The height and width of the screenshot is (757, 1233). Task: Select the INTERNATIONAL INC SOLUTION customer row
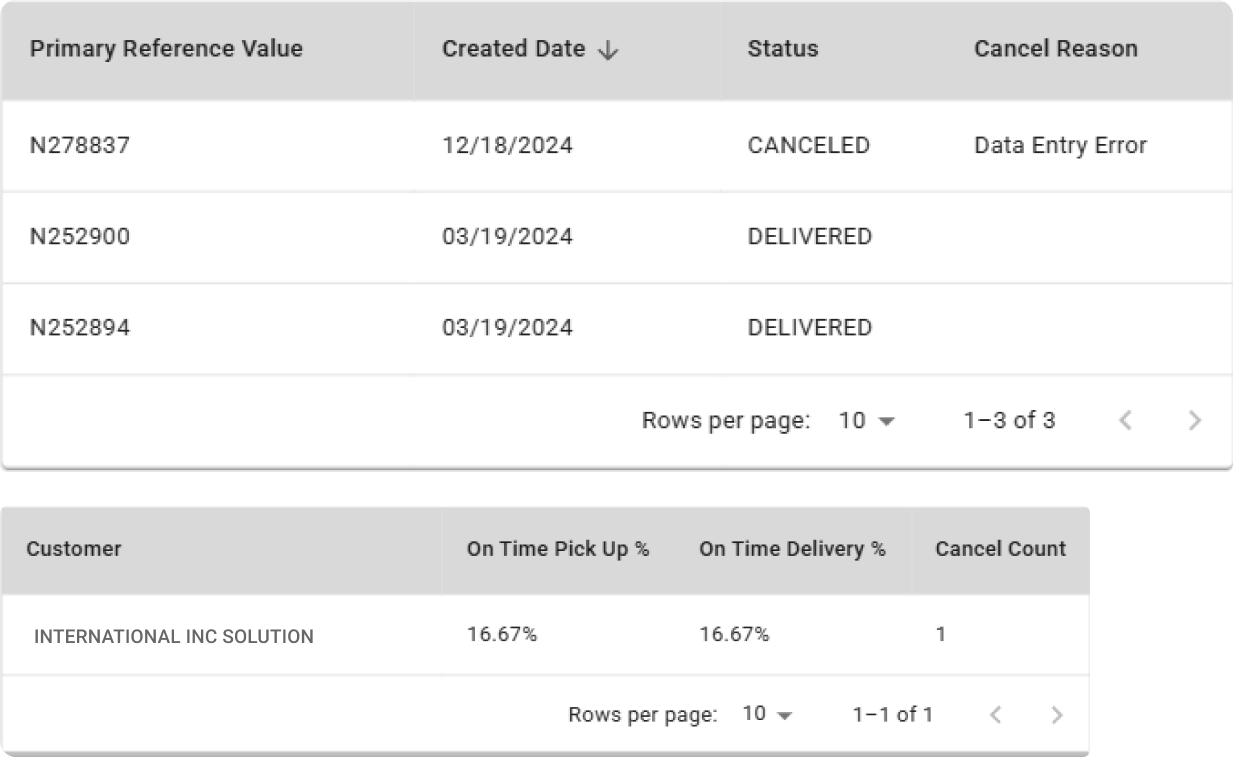(x=174, y=636)
